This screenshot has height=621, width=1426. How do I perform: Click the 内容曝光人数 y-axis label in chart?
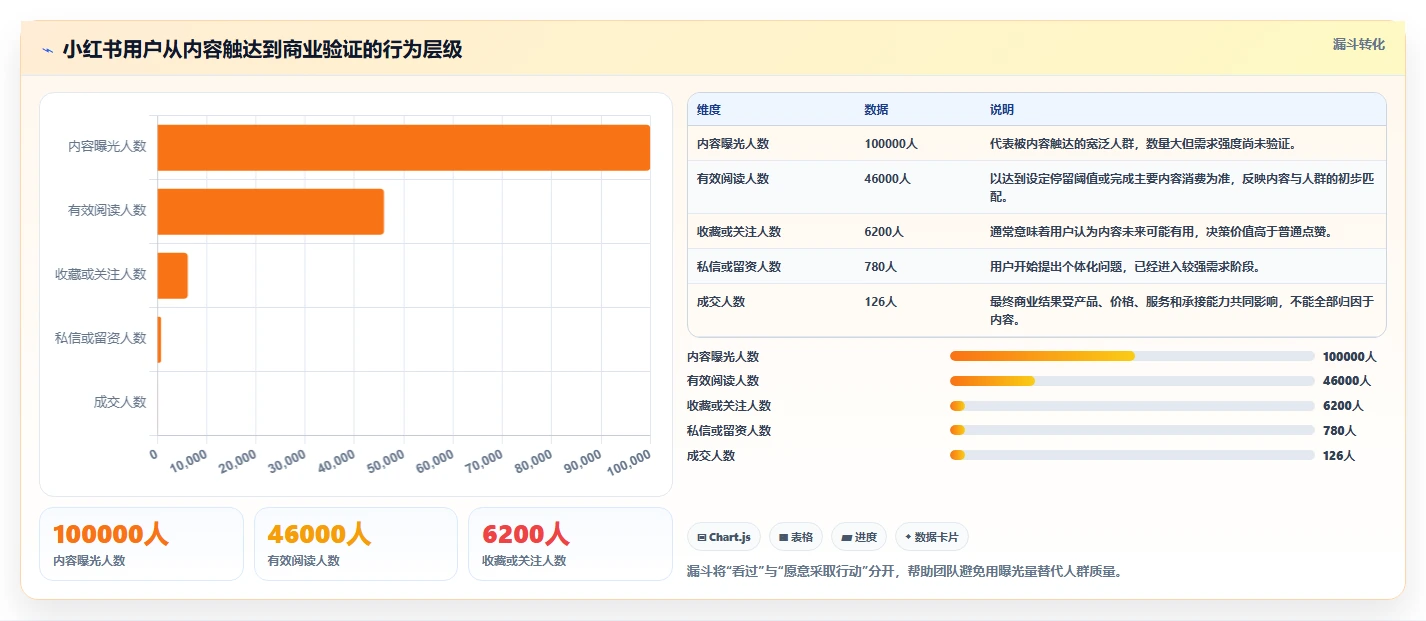click(x=107, y=146)
